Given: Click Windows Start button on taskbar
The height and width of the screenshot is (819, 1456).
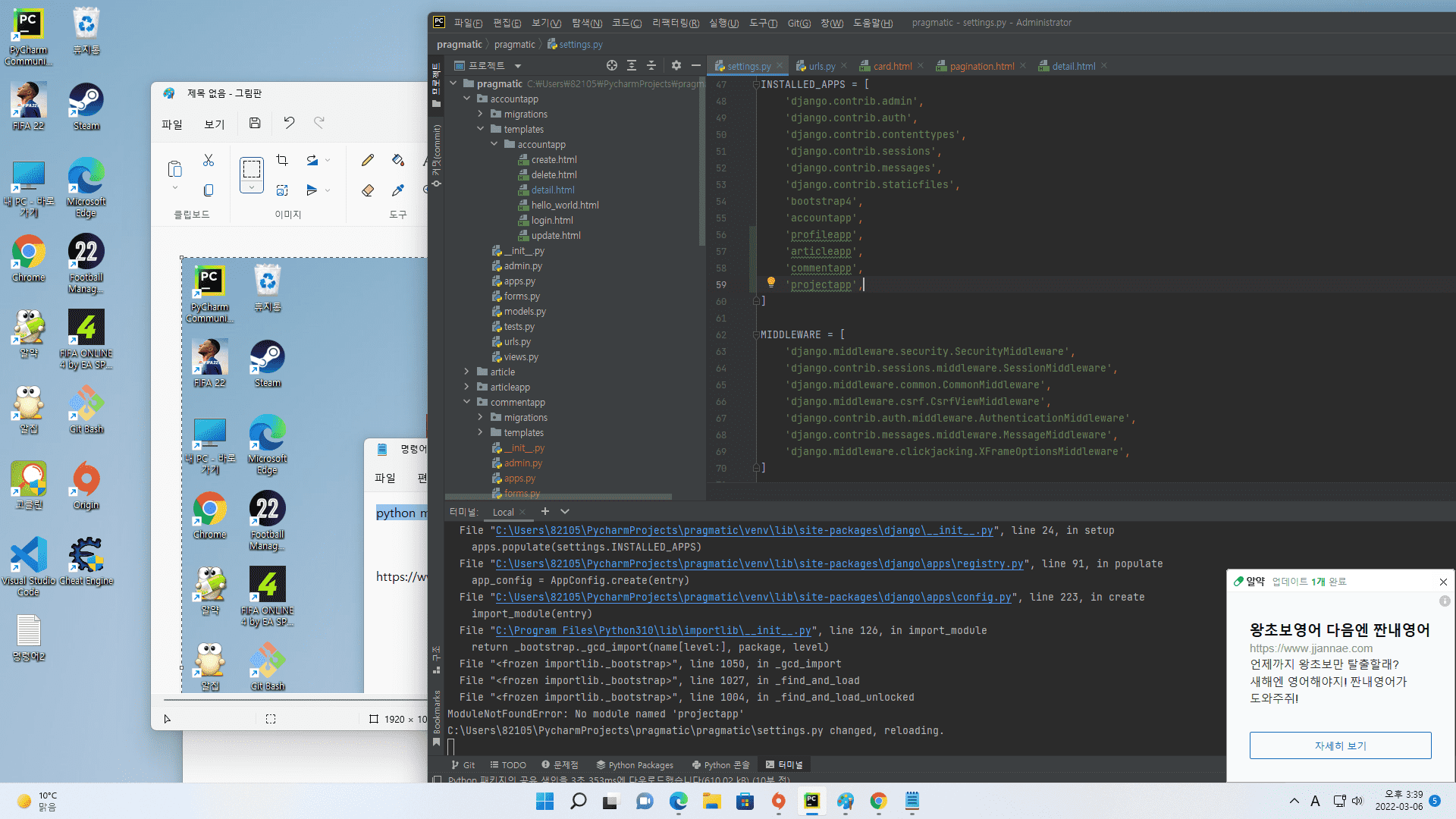Looking at the screenshot, I should point(544,801).
